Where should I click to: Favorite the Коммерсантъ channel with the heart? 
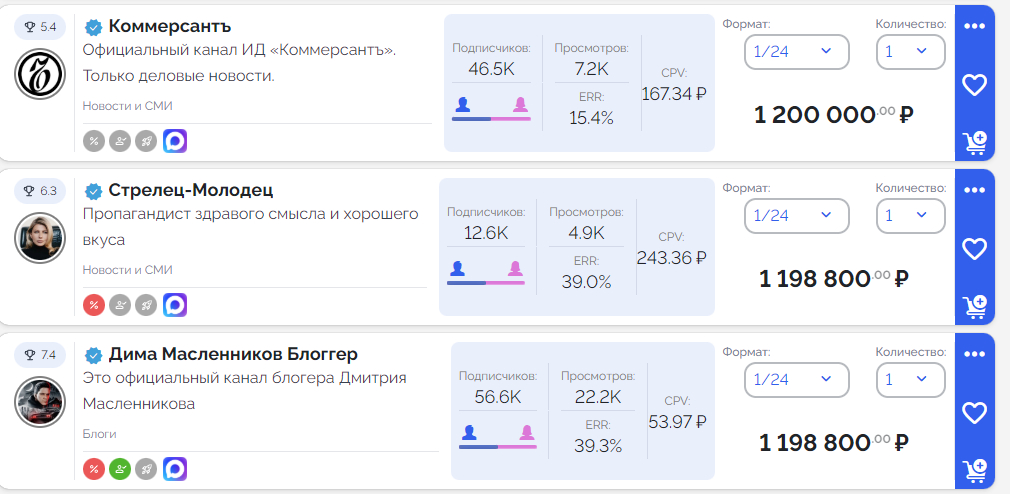coord(974,84)
